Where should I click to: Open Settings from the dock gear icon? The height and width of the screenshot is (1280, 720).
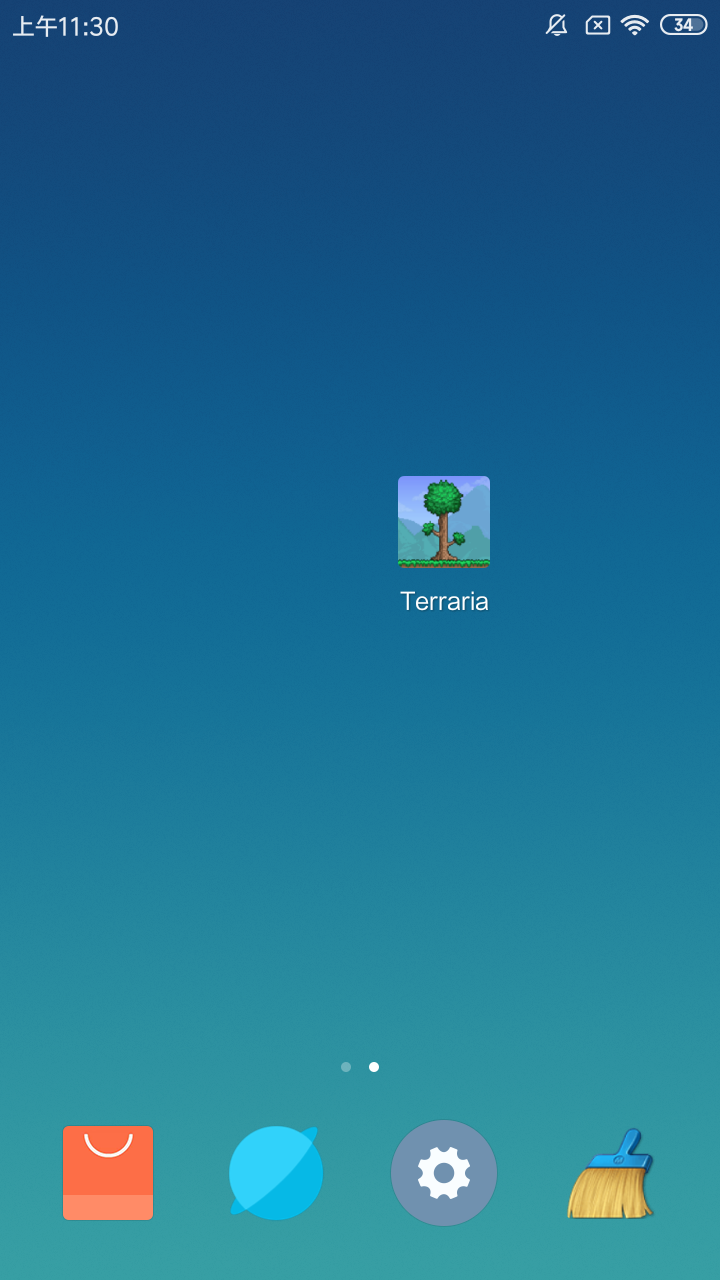(444, 1173)
